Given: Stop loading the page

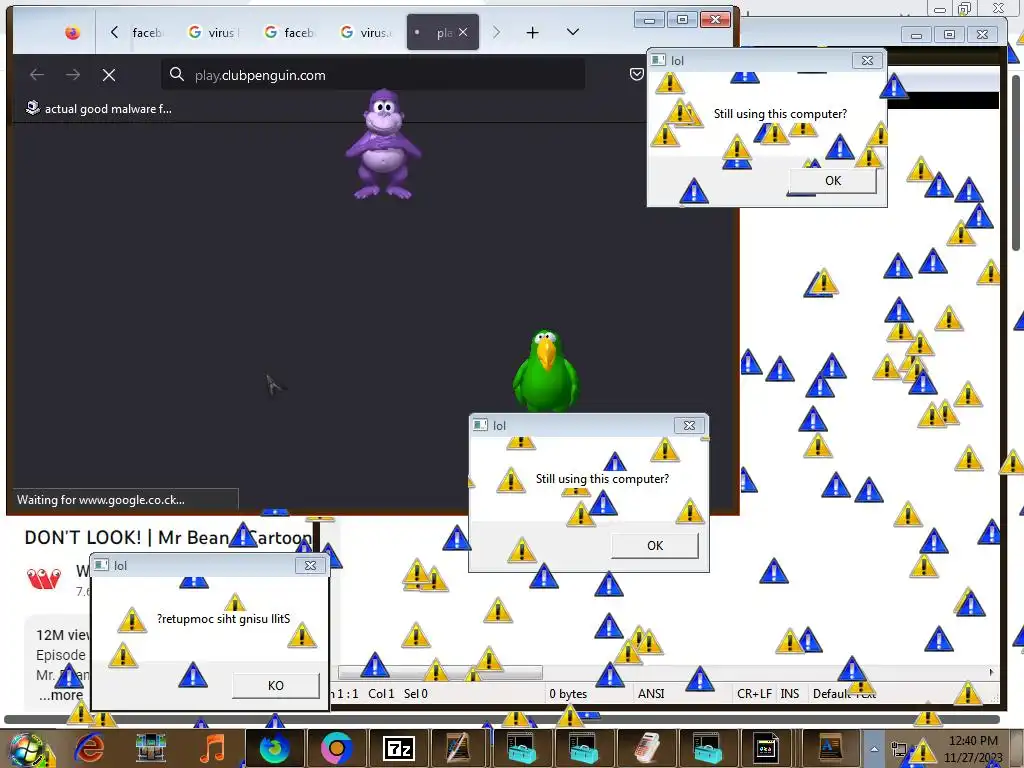Looking at the screenshot, I should (x=109, y=75).
